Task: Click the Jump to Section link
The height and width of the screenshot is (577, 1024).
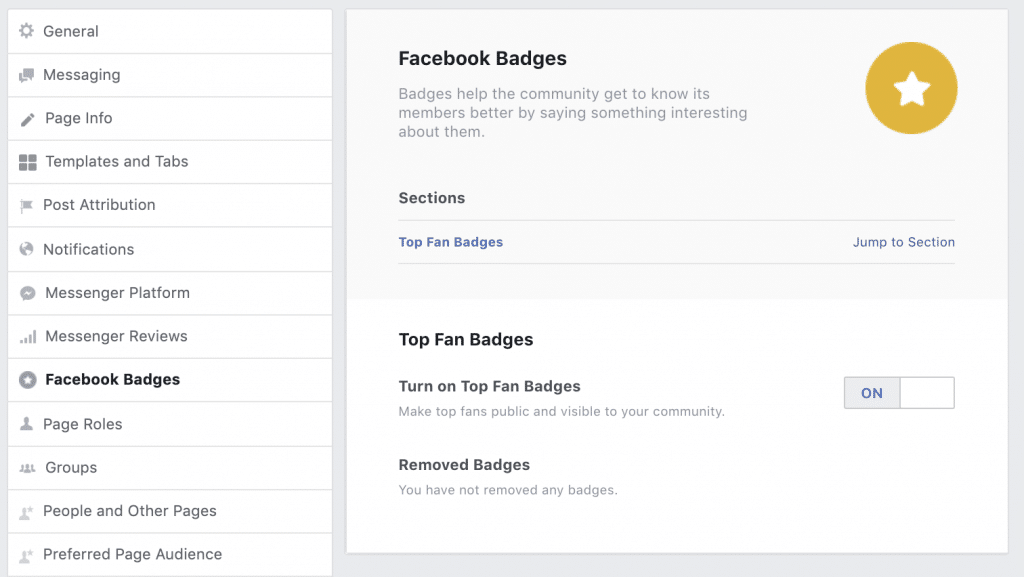Action: pyautogui.click(x=903, y=242)
